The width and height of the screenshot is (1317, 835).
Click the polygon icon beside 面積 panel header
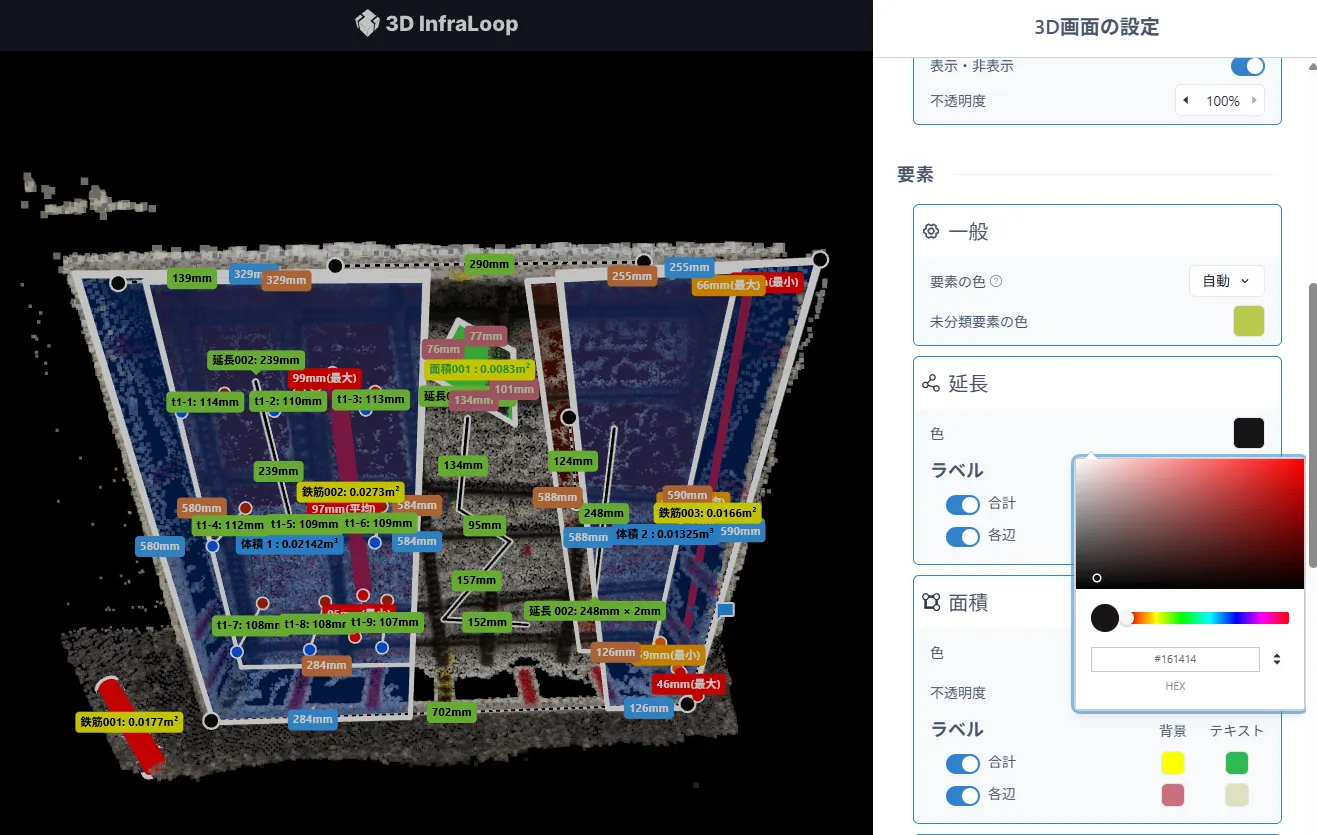click(x=932, y=602)
